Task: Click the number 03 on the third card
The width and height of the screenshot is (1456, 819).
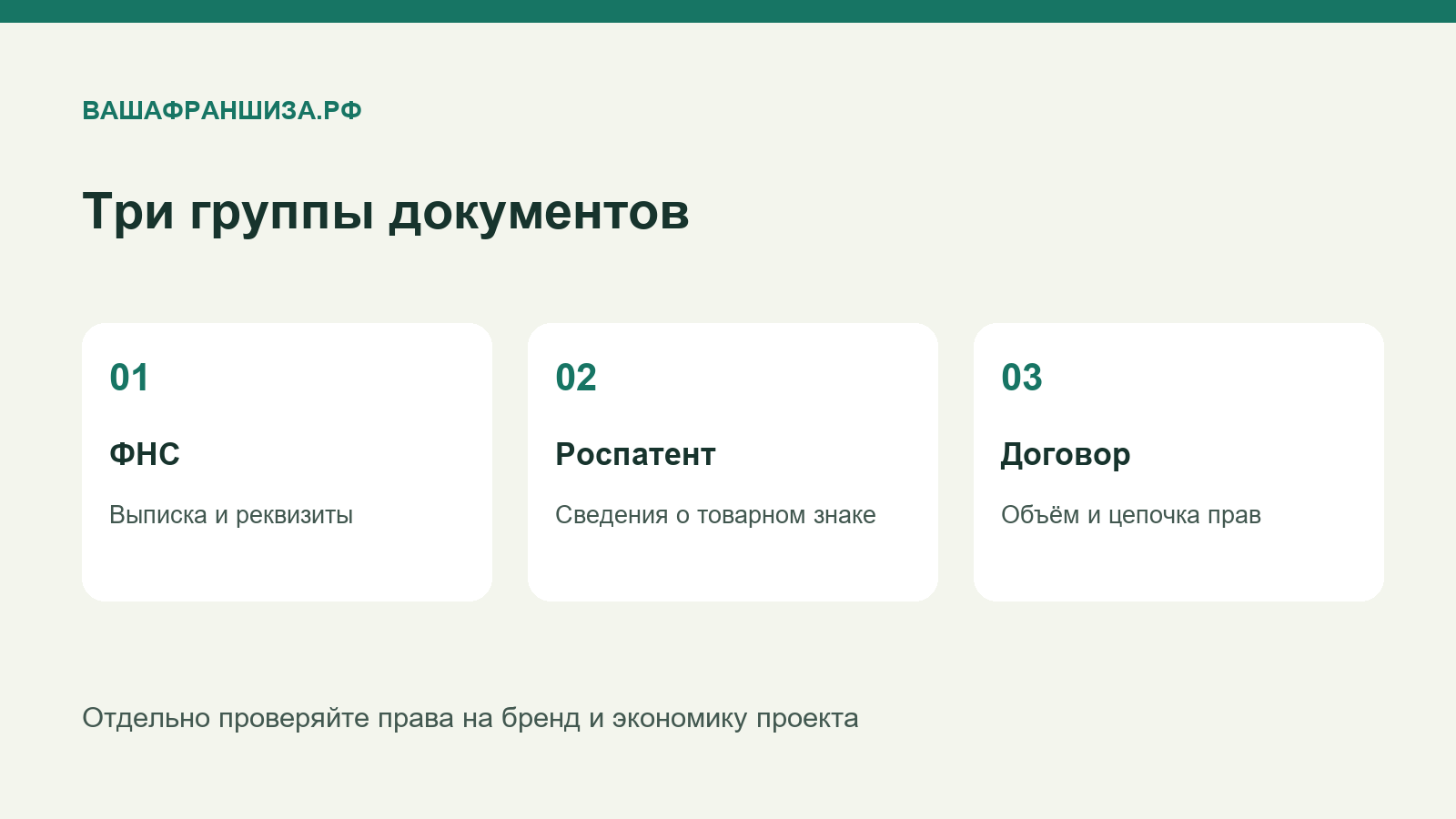Action: (1022, 378)
